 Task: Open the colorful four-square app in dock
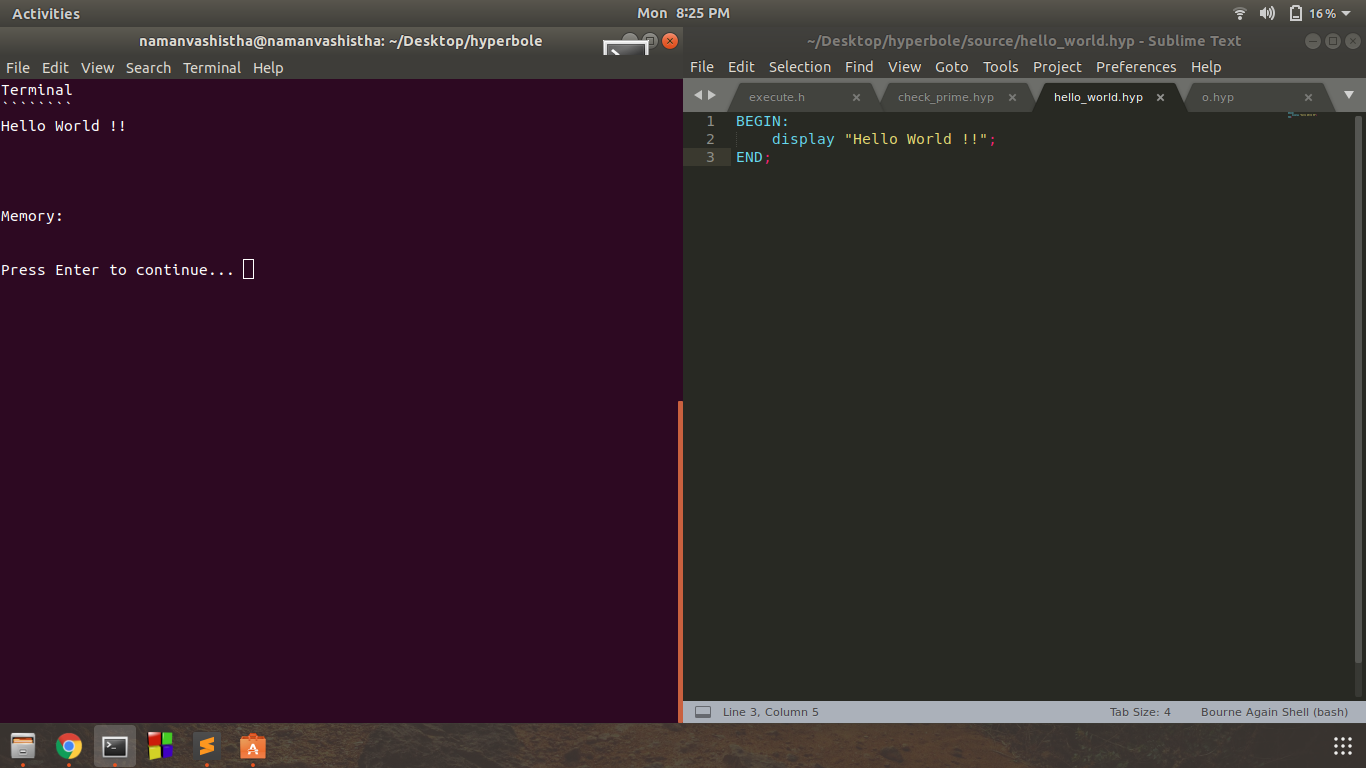[160, 746]
